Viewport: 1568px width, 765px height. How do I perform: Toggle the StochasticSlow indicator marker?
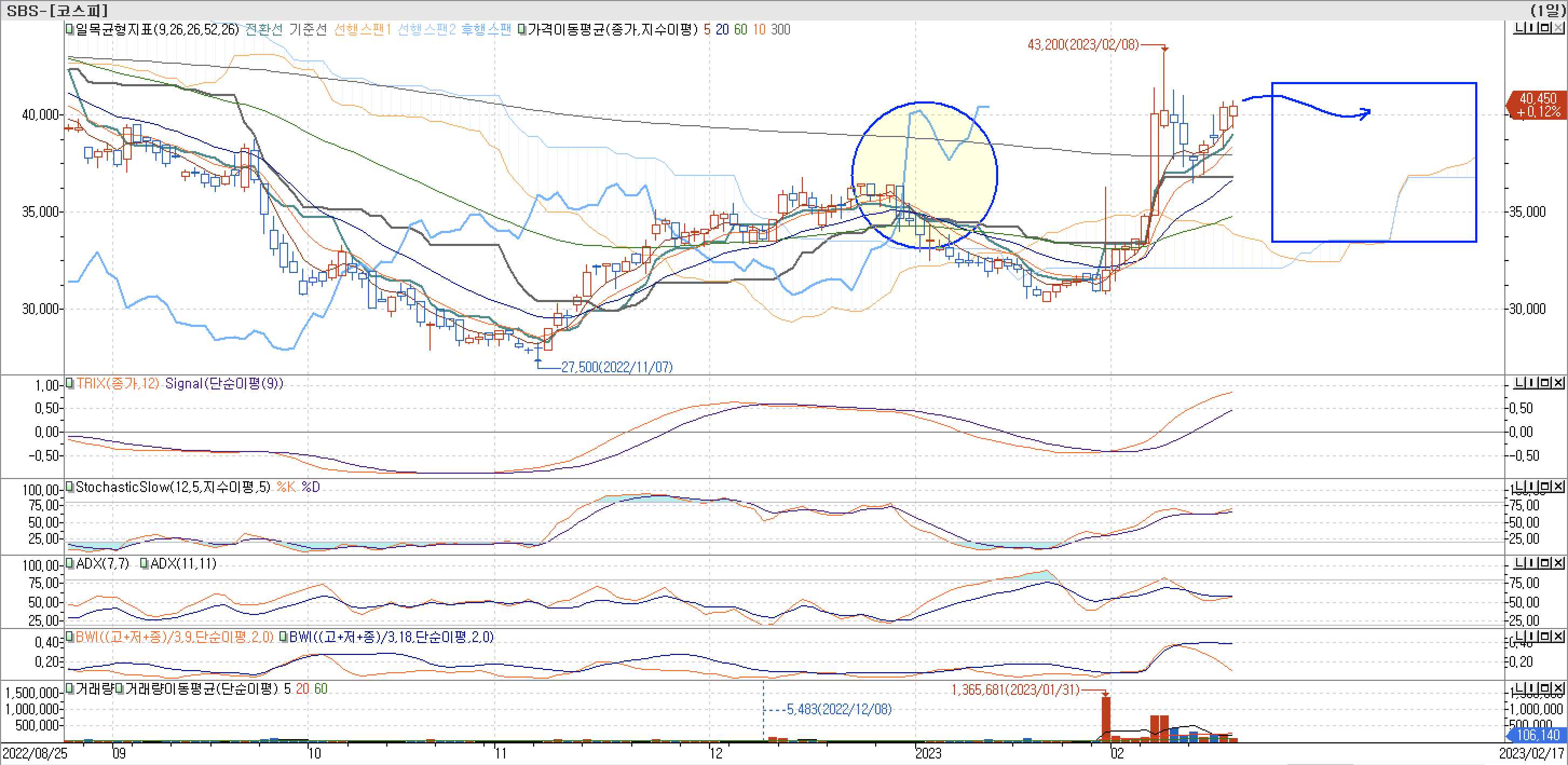[71, 487]
